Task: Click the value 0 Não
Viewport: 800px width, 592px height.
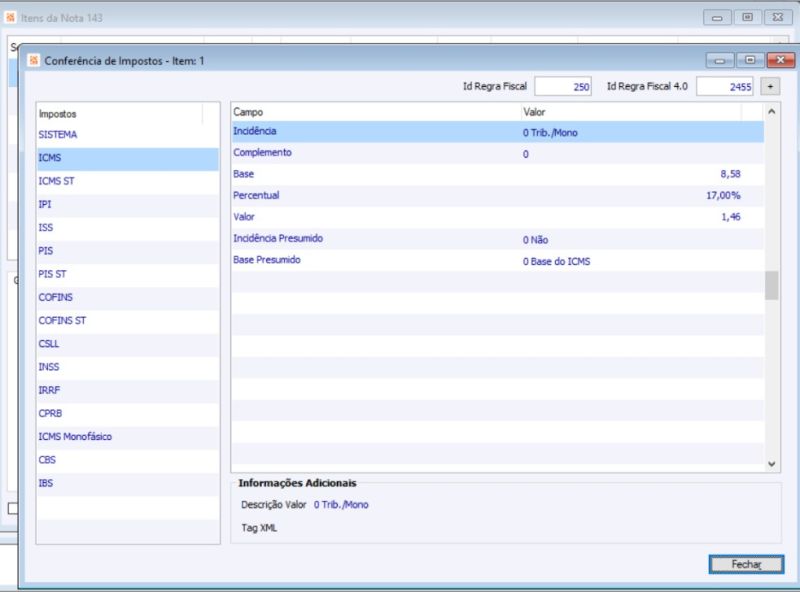Action: coord(535,240)
